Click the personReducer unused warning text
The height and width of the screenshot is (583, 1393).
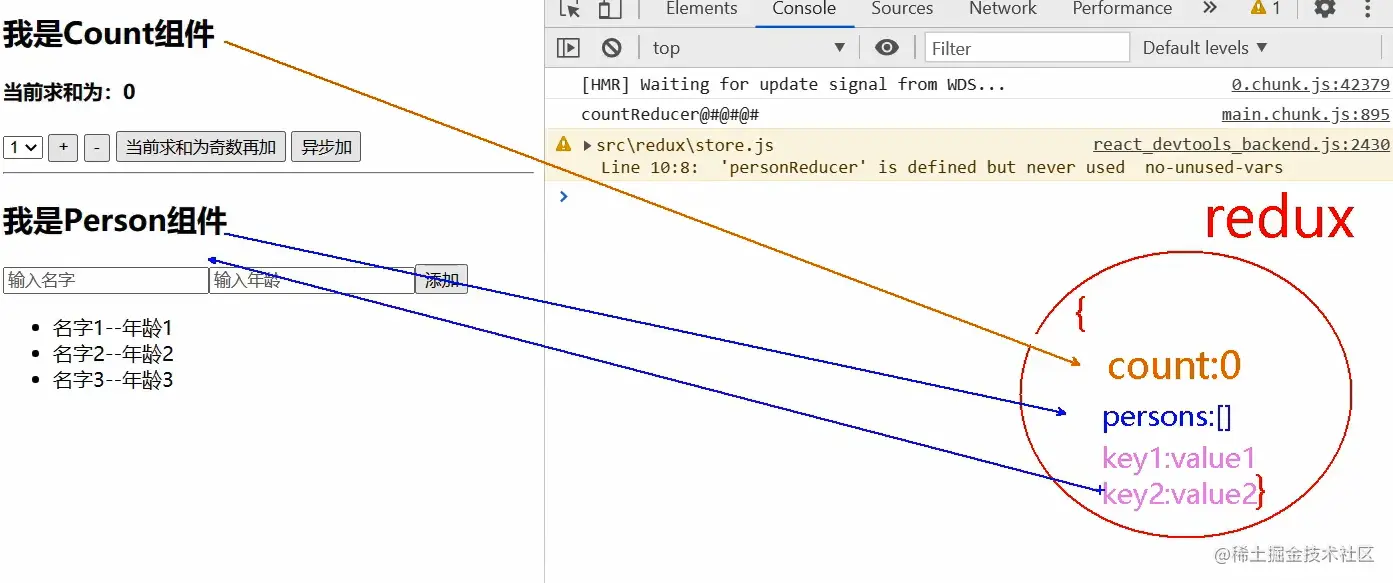(941, 167)
